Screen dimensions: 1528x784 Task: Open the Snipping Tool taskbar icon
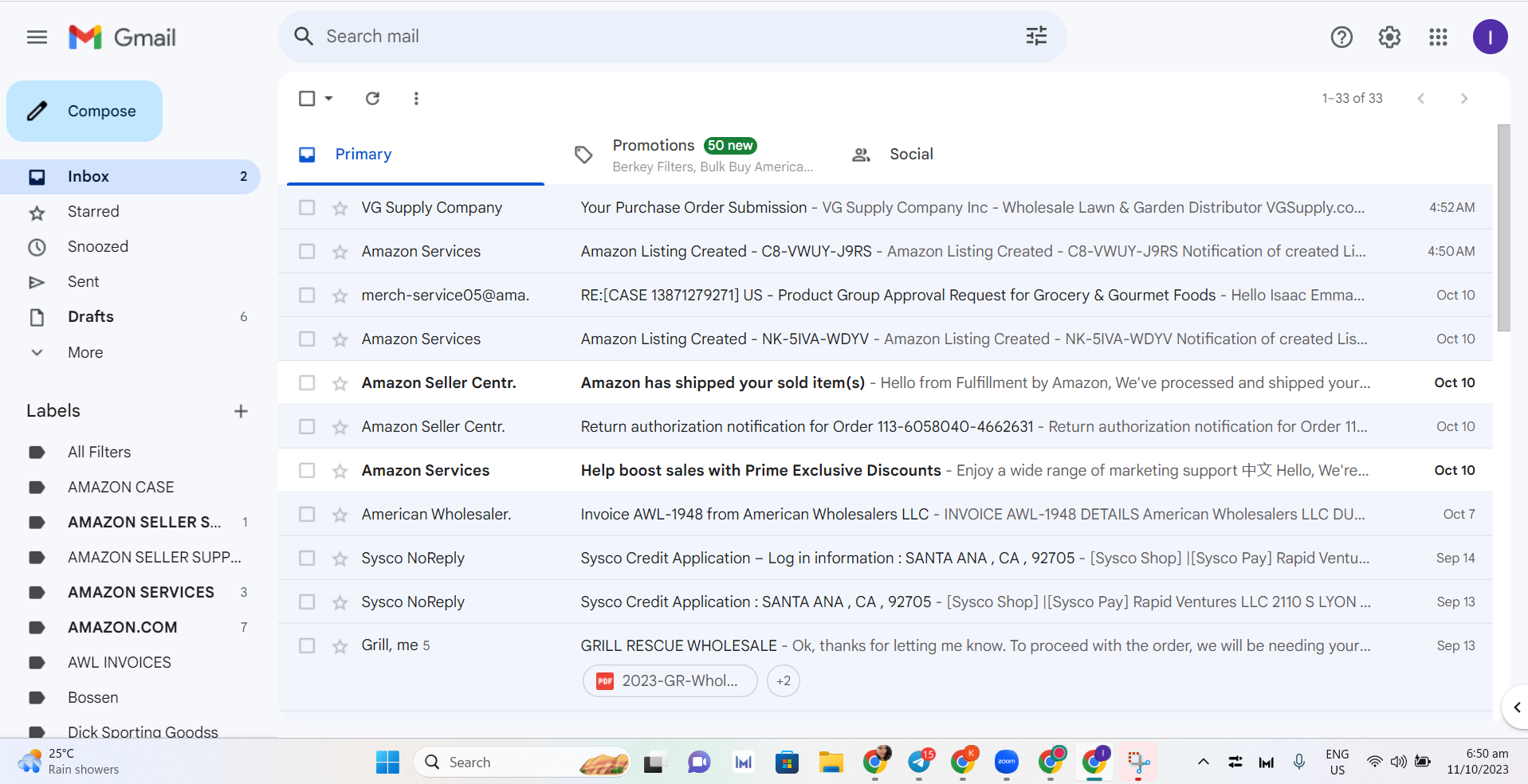point(1138,762)
